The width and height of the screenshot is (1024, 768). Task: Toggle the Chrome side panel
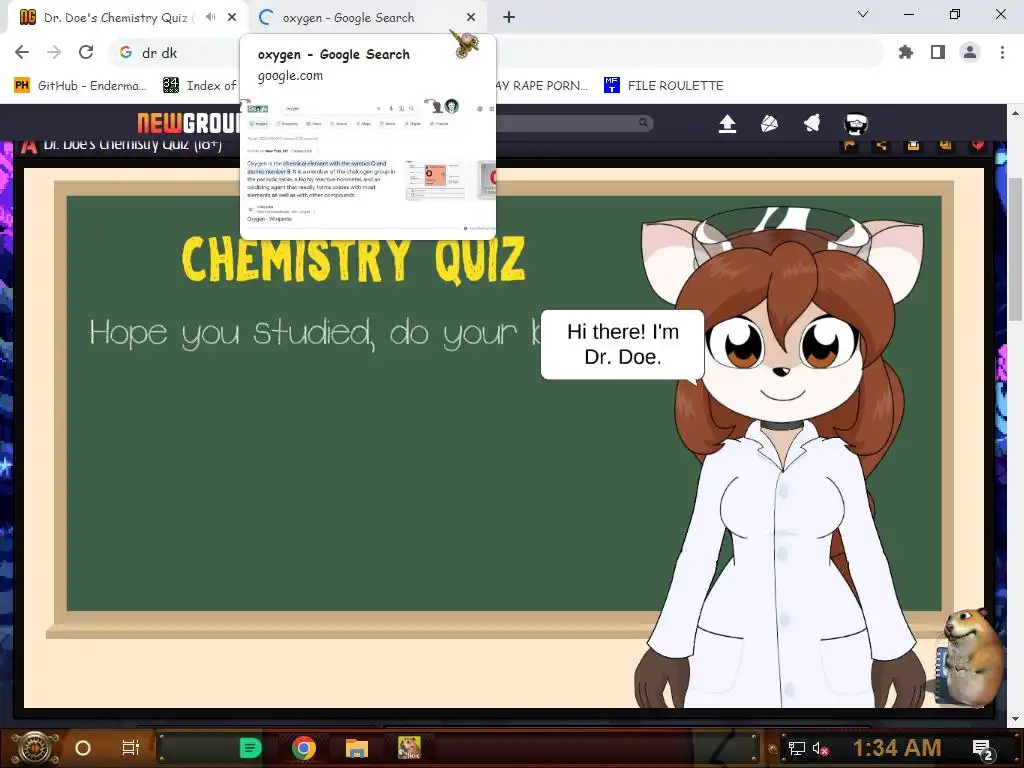tap(938, 52)
